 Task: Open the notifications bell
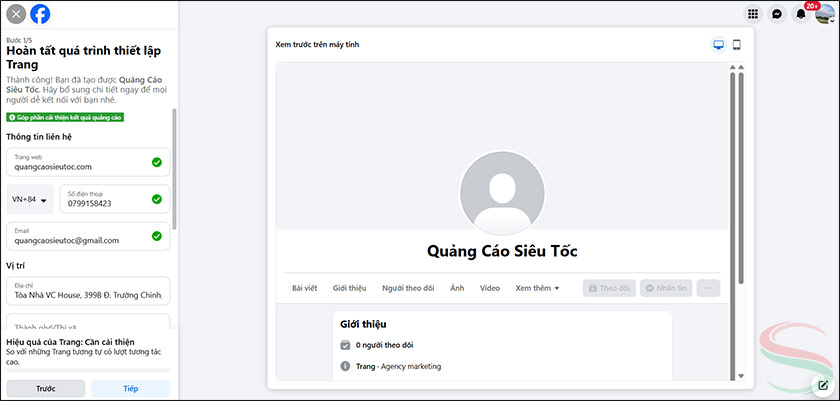[x=800, y=14]
